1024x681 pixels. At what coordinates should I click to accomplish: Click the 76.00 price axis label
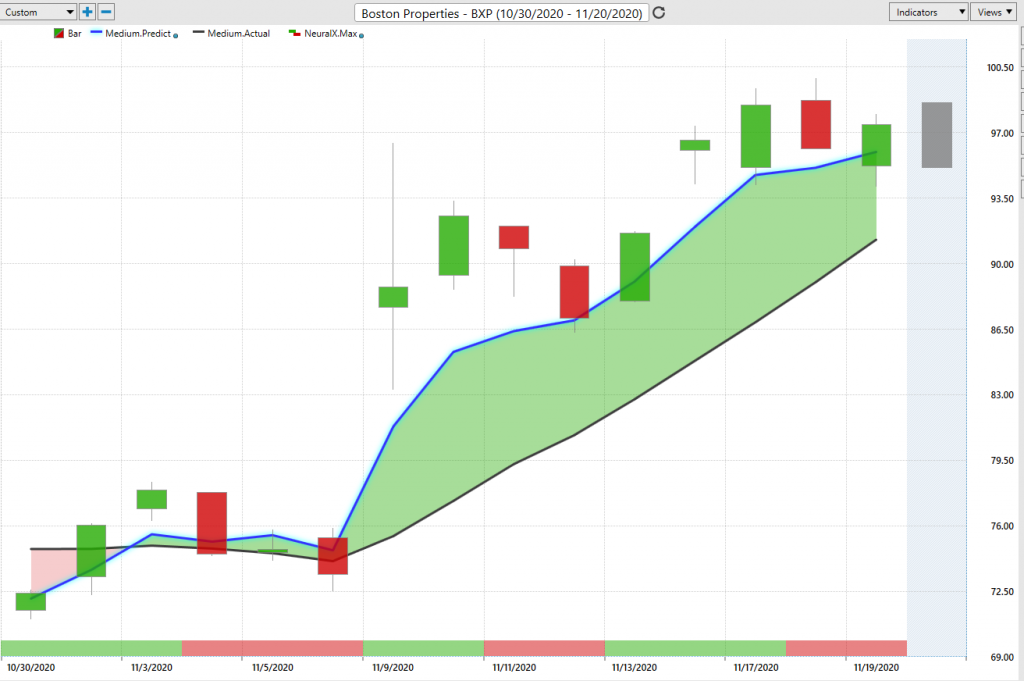click(1002, 526)
